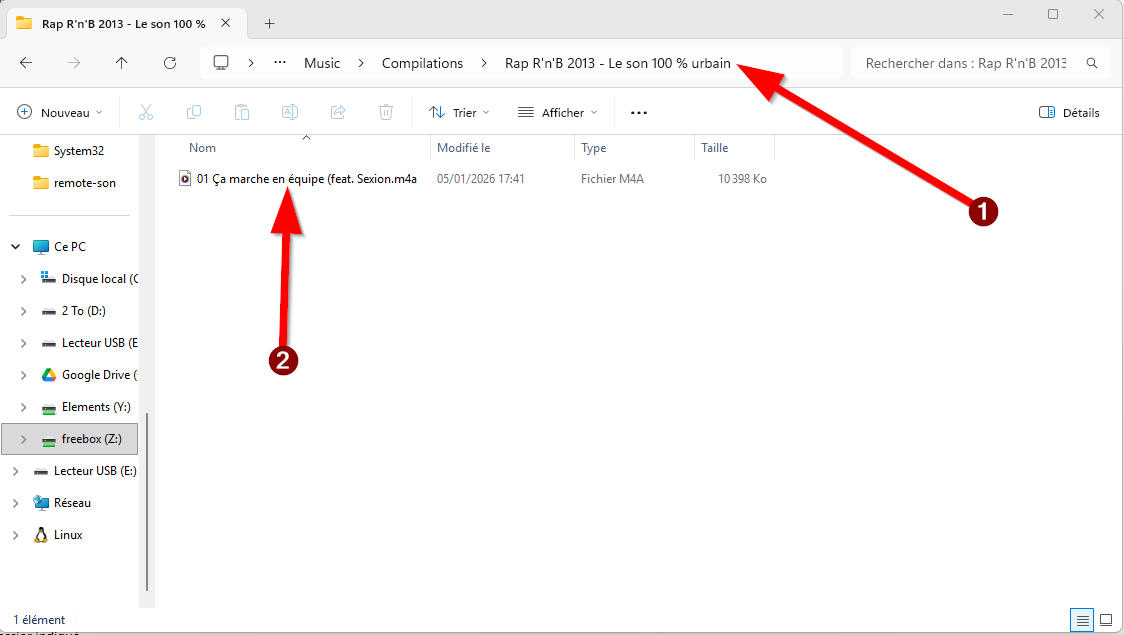Click the Cut scissors icon
This screenshot has height=635, width=1124.
click(146, 112)
